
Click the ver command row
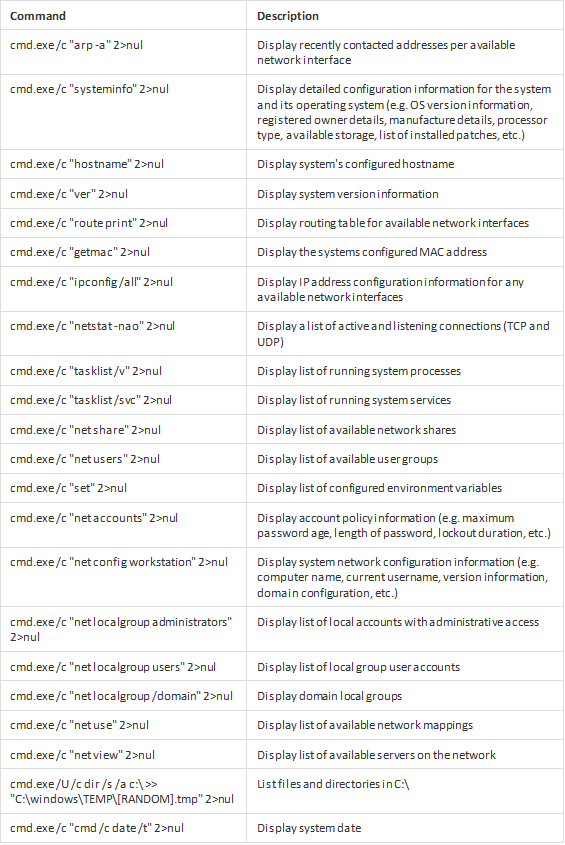click(282, 193)
